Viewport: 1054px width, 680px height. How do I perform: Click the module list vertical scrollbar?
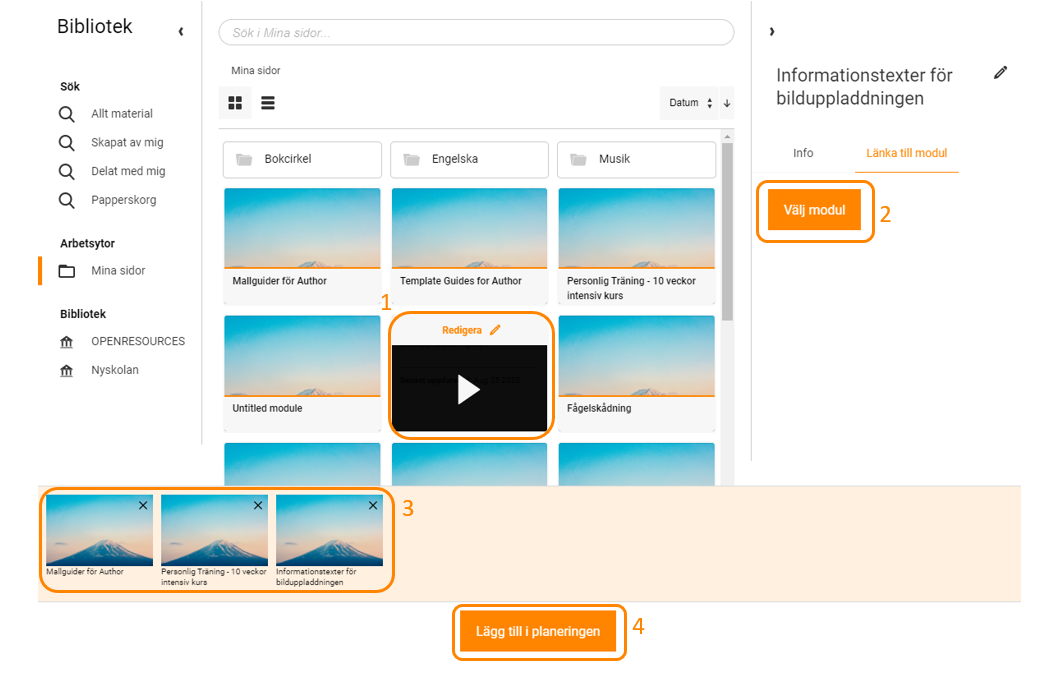[727, 232]
